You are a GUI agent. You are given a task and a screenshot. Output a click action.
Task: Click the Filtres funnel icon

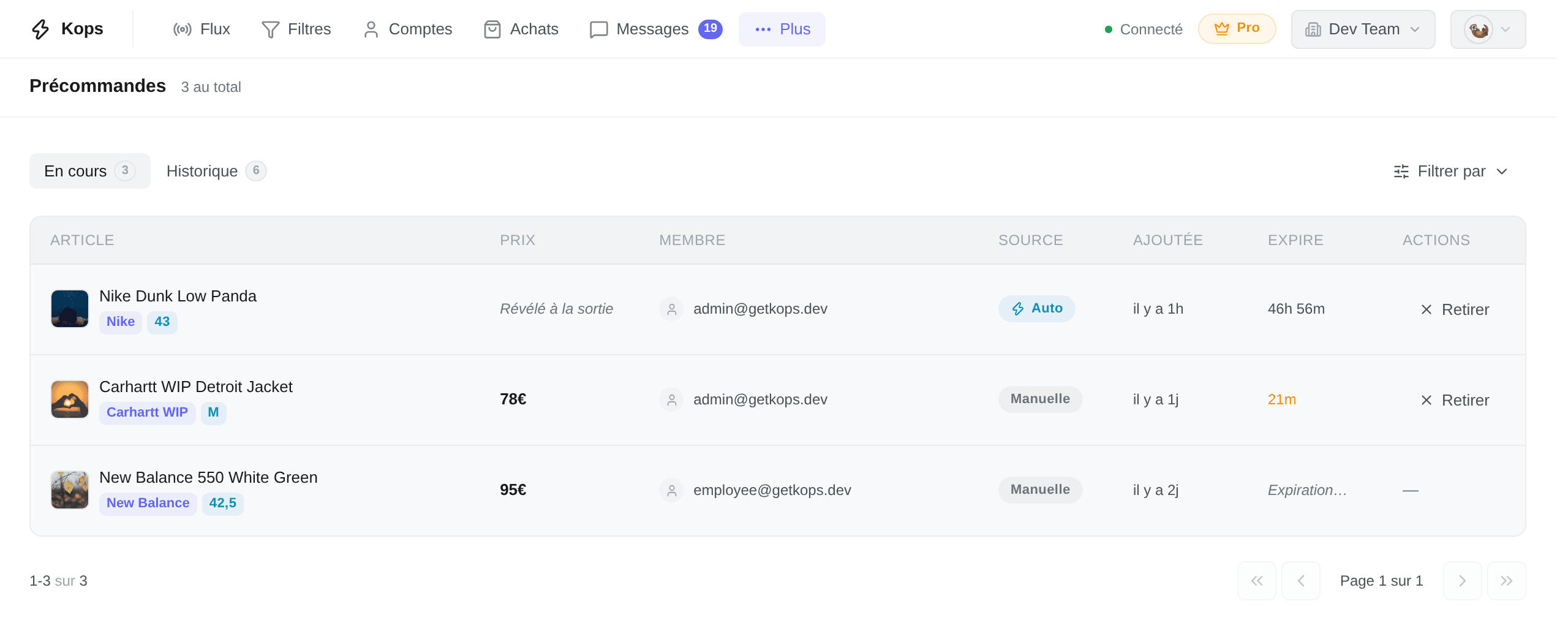tap(270, 29)
